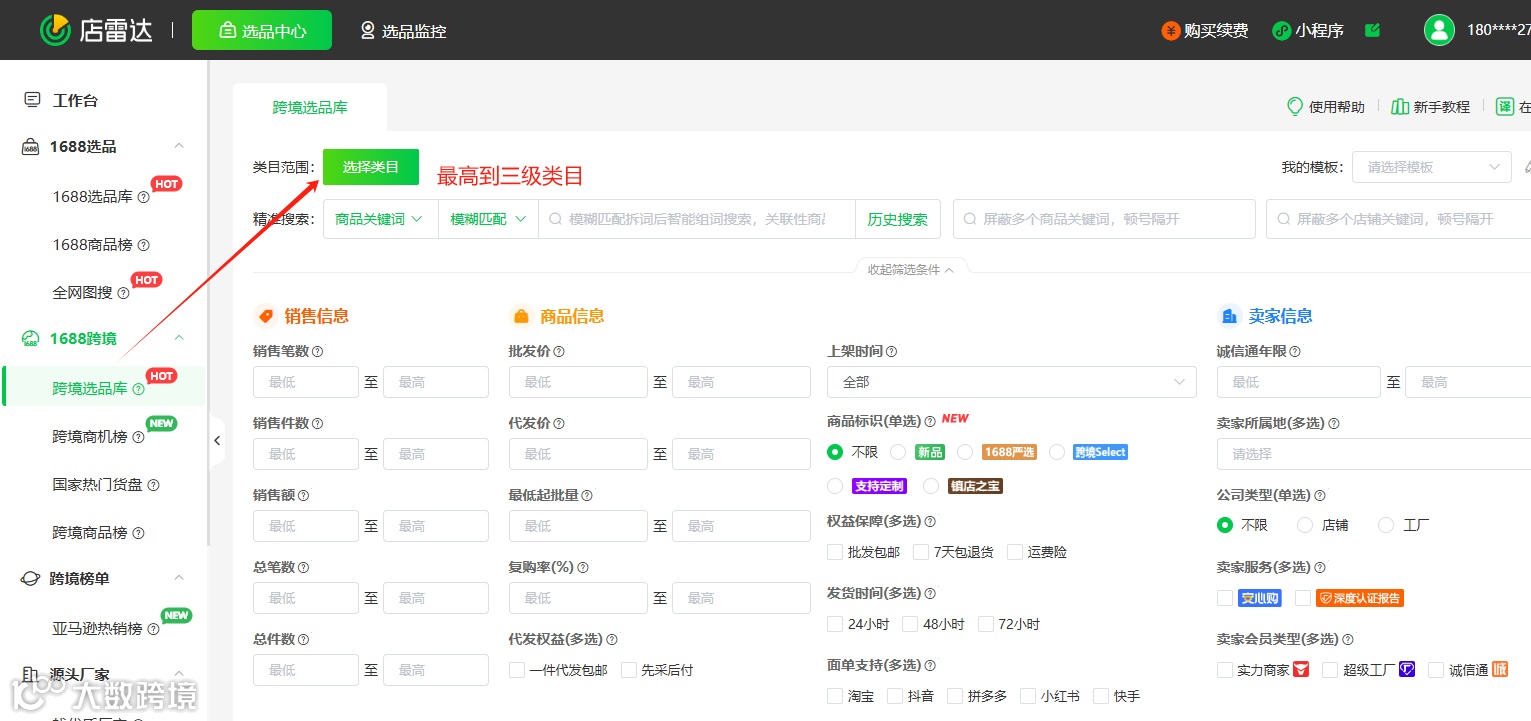Image resolution: width=1531 pixels, height=721 pixels.
Task: Collapse the 跨境榜单 sidebar group
Action: 179,579
